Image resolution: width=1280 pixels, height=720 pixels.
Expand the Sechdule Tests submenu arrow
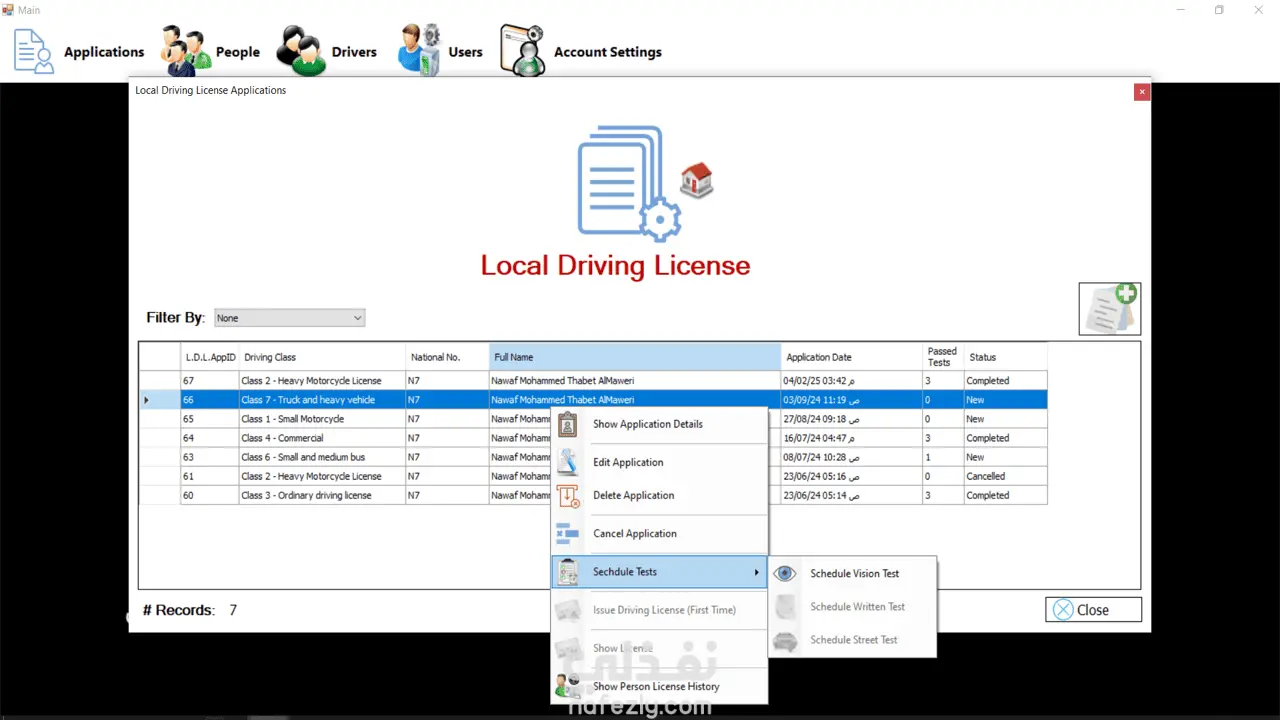point(757,572)
